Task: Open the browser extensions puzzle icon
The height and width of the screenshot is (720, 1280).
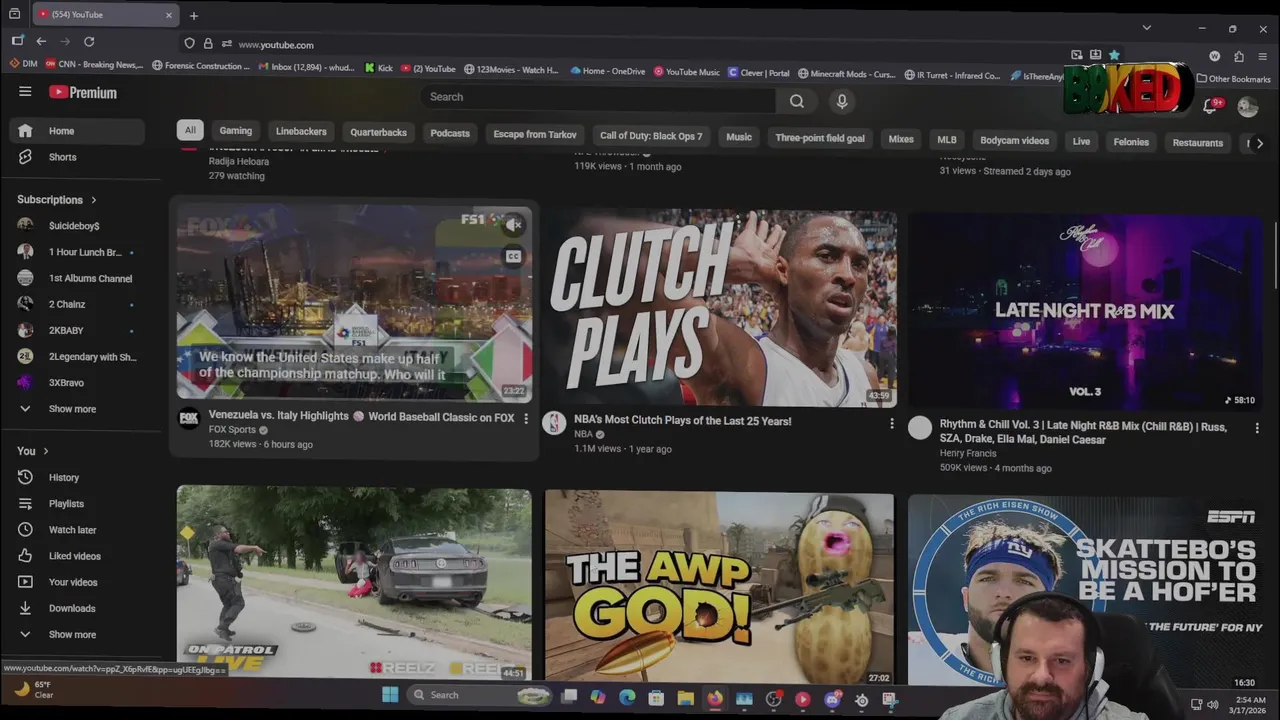Action: coord(1239,57)
